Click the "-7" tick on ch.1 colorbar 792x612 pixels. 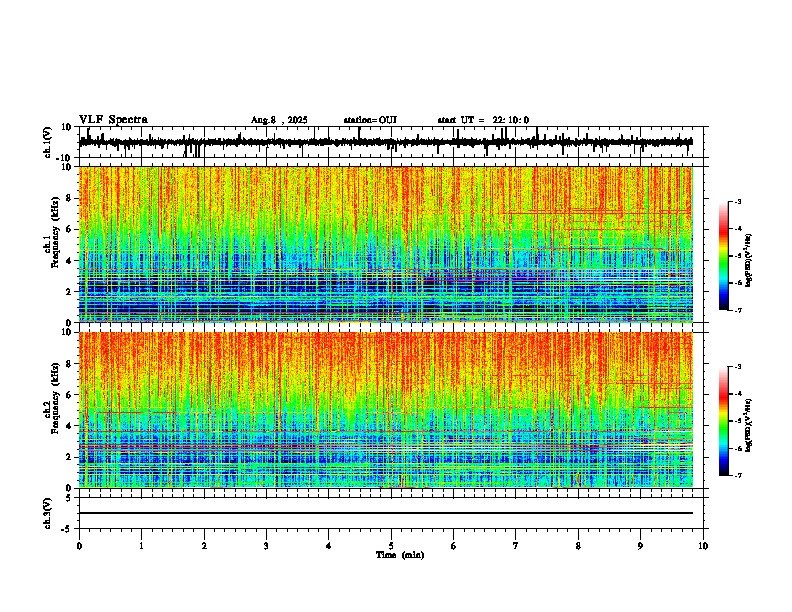coord(738,310)
